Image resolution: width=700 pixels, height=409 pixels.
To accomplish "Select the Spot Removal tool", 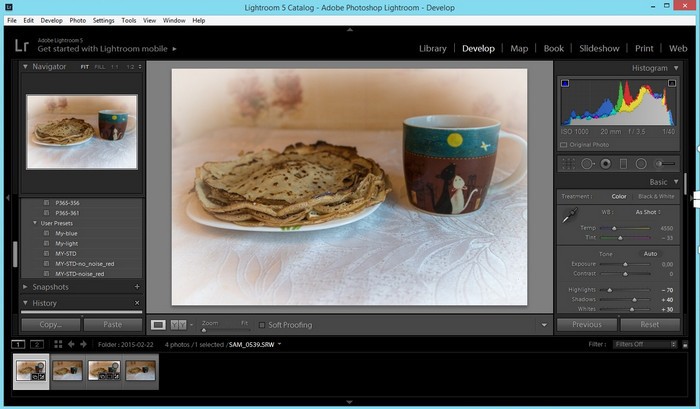I will point(588,164).
